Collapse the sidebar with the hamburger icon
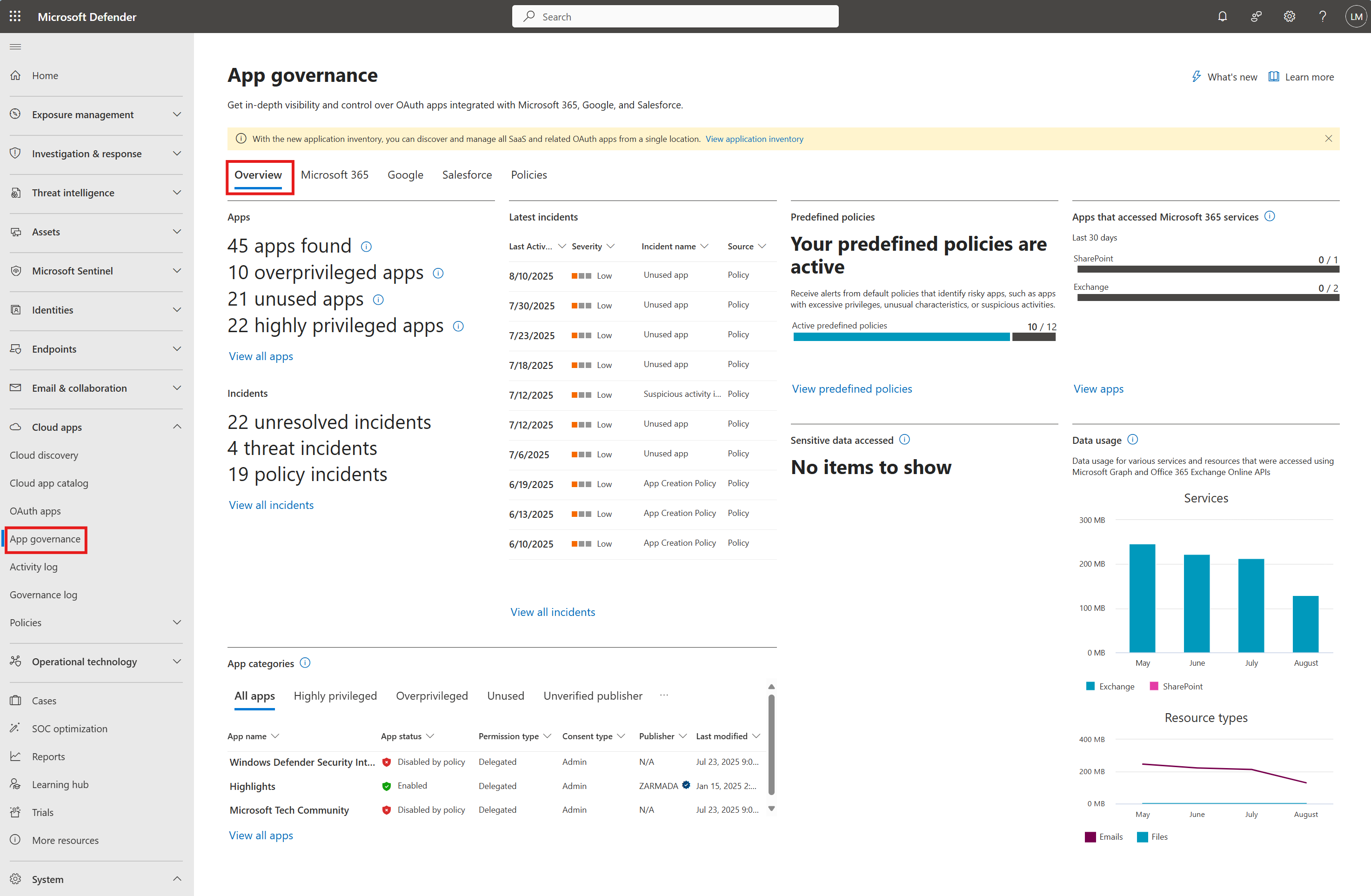 click(15, 47)
